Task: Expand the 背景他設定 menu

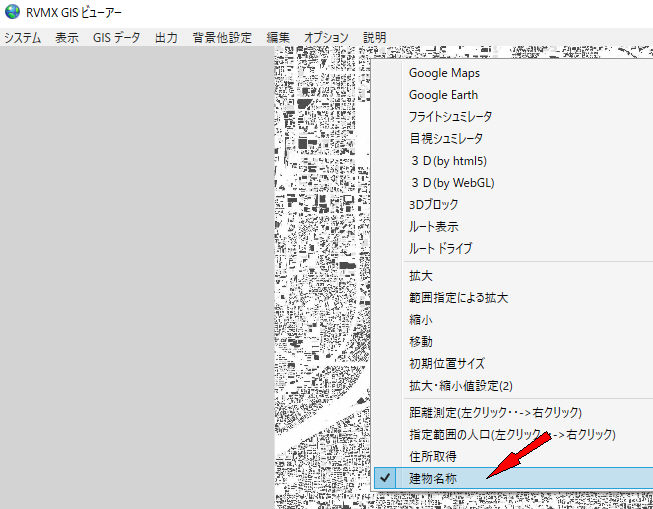Action: point(222,38)
